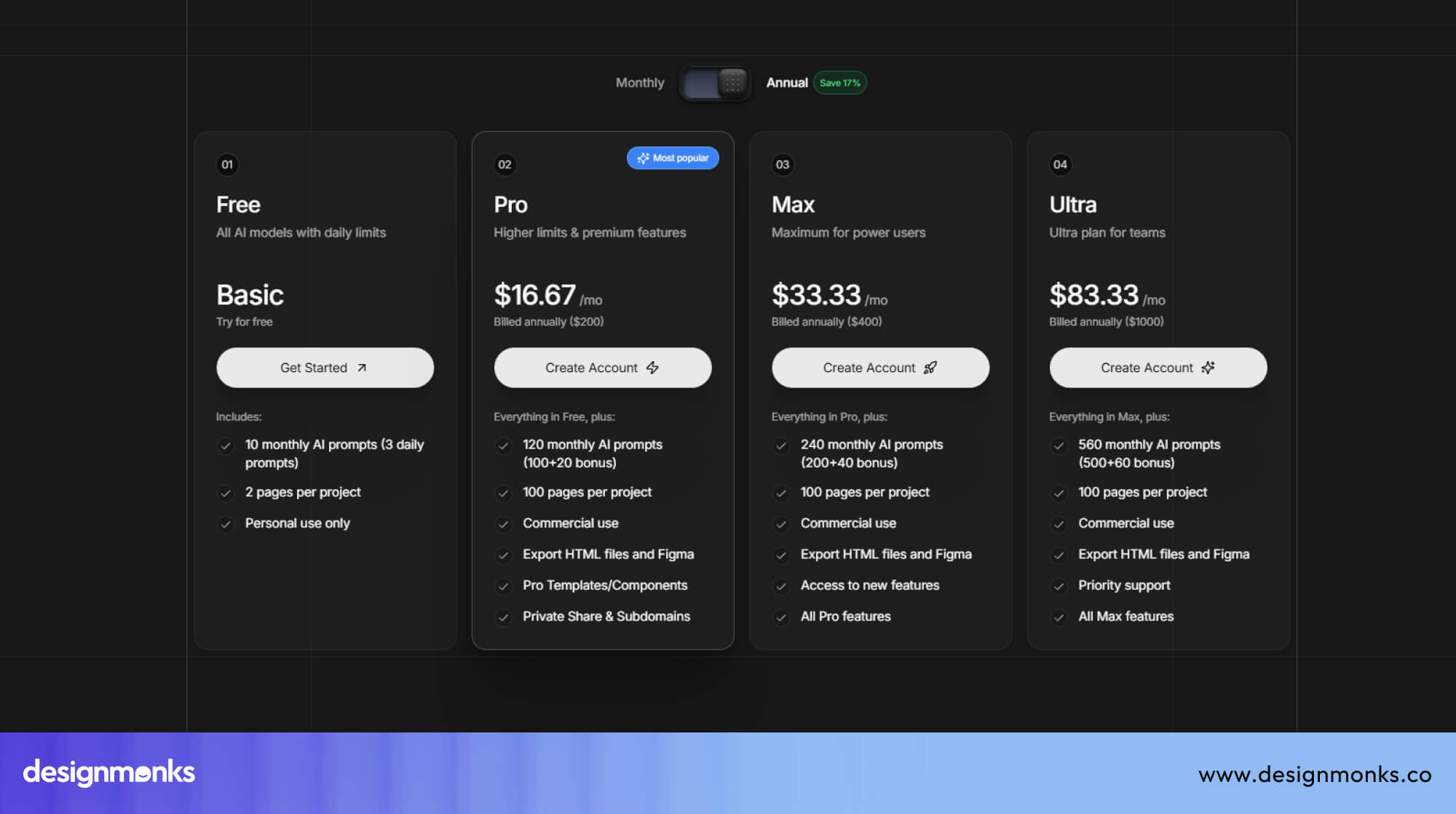Click the sparkle icon in Ultra button
The width and height of the screenshot is (1456, 814).
point(1208,368)
